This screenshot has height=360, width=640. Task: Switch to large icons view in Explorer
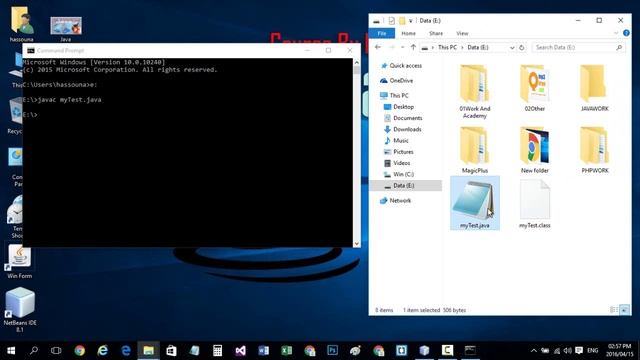(x=624, y=310)
